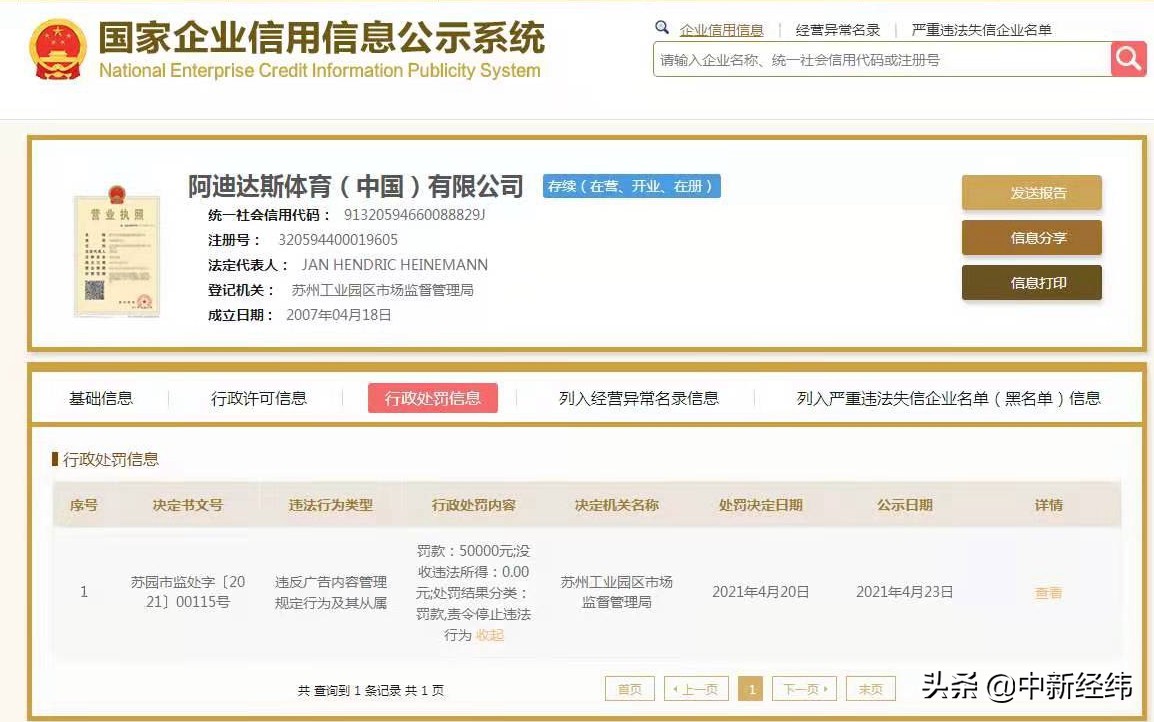Click the 决定机关名称 column header

[617, 505]
